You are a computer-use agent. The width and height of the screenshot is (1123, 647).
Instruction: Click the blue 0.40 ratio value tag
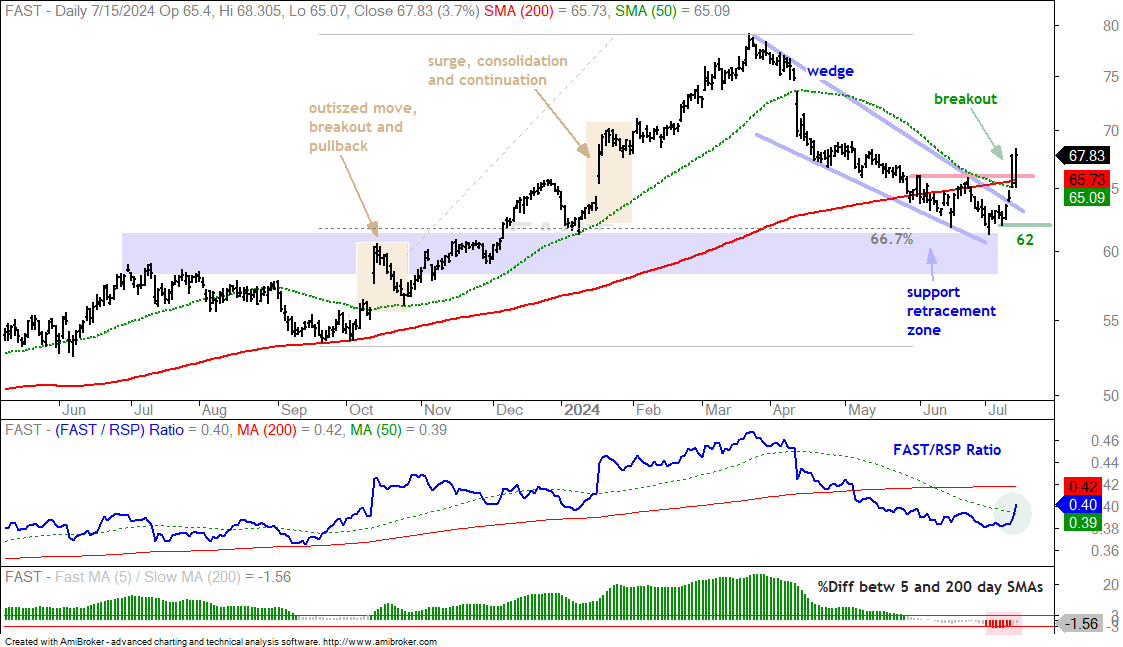[1079, 504]
